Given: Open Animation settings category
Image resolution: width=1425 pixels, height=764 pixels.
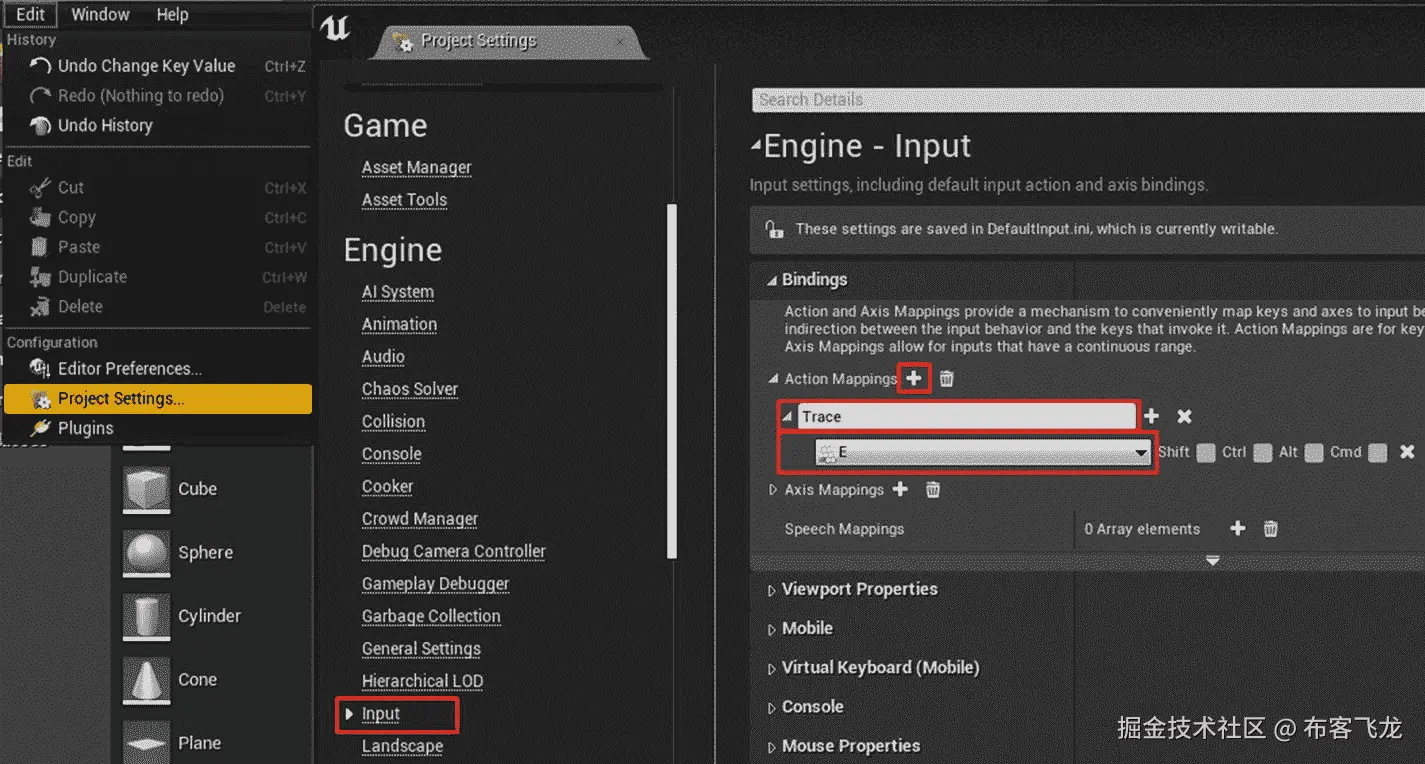Looking at the screenshot, I should pos(399,324).
